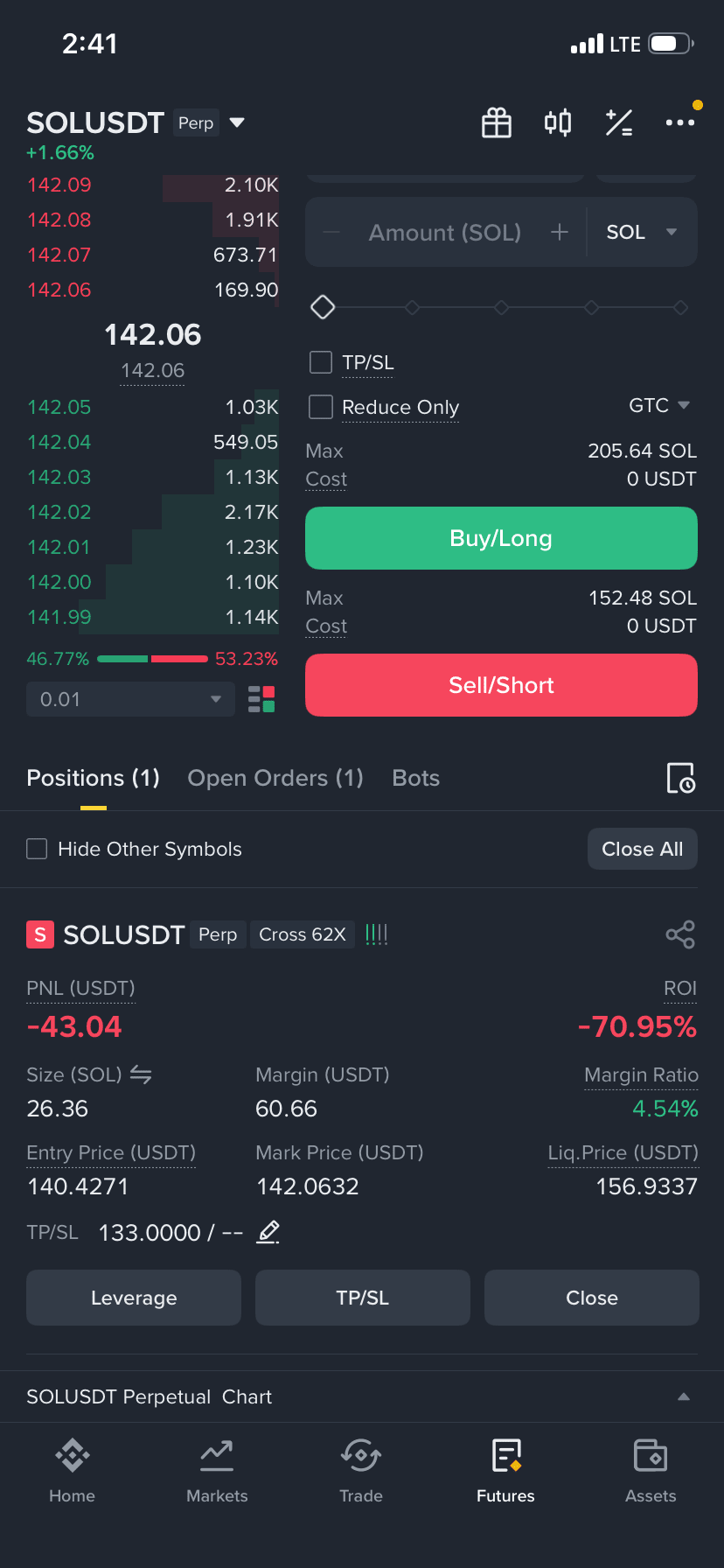Tick the Reduce Only checkbox
Image resolution: width=724 pixels, height=1568 pixels.
[x=321, y=407]
